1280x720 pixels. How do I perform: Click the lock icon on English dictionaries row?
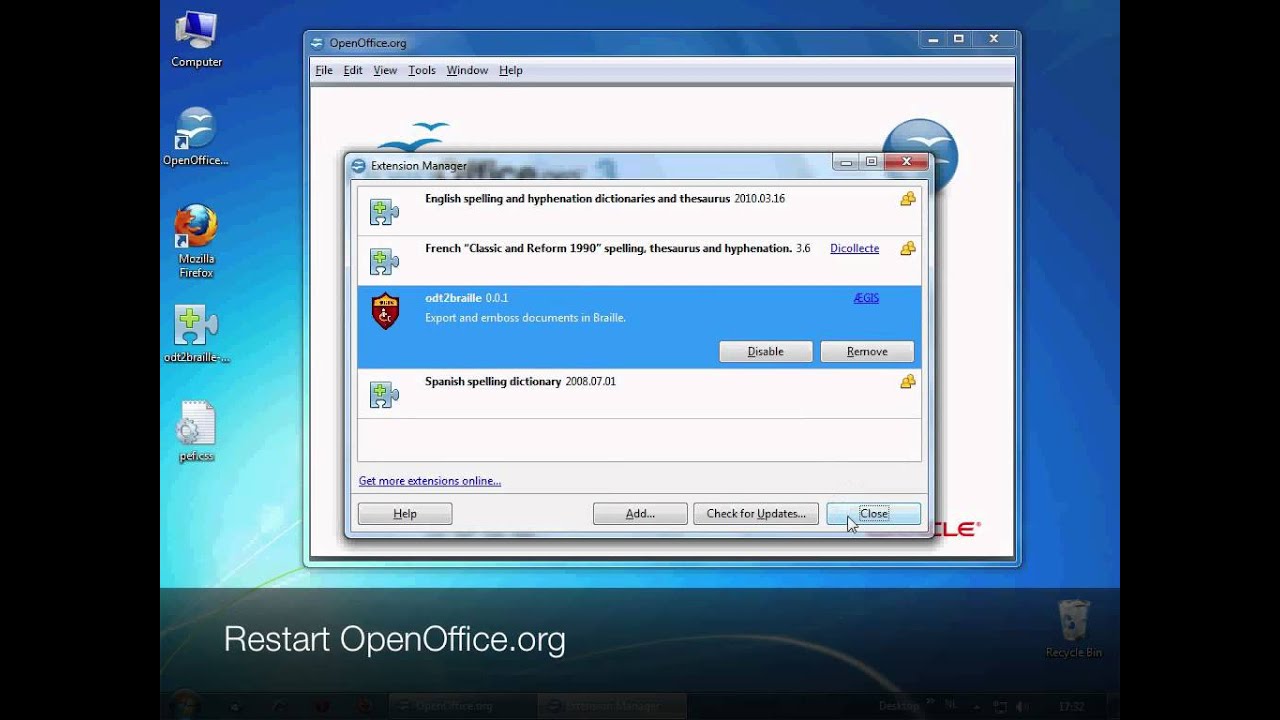coord(907,199)
